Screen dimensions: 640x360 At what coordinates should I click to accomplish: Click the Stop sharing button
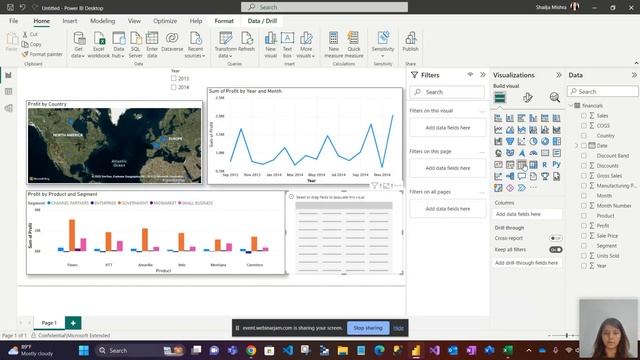click(x=368, y=328)
